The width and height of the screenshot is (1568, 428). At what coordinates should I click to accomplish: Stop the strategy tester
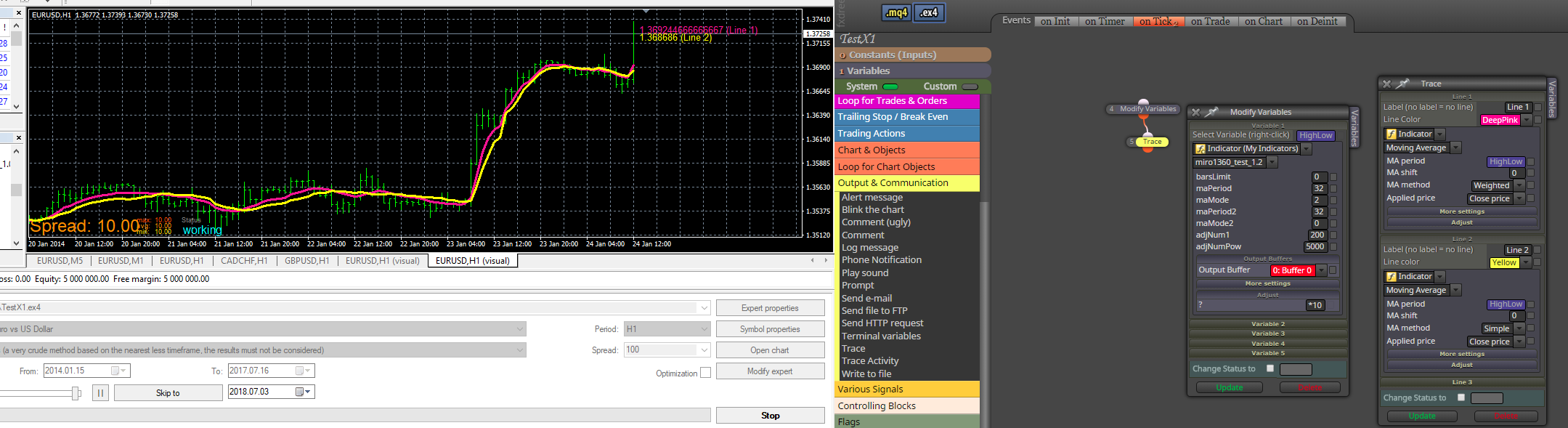coord(770,416)
